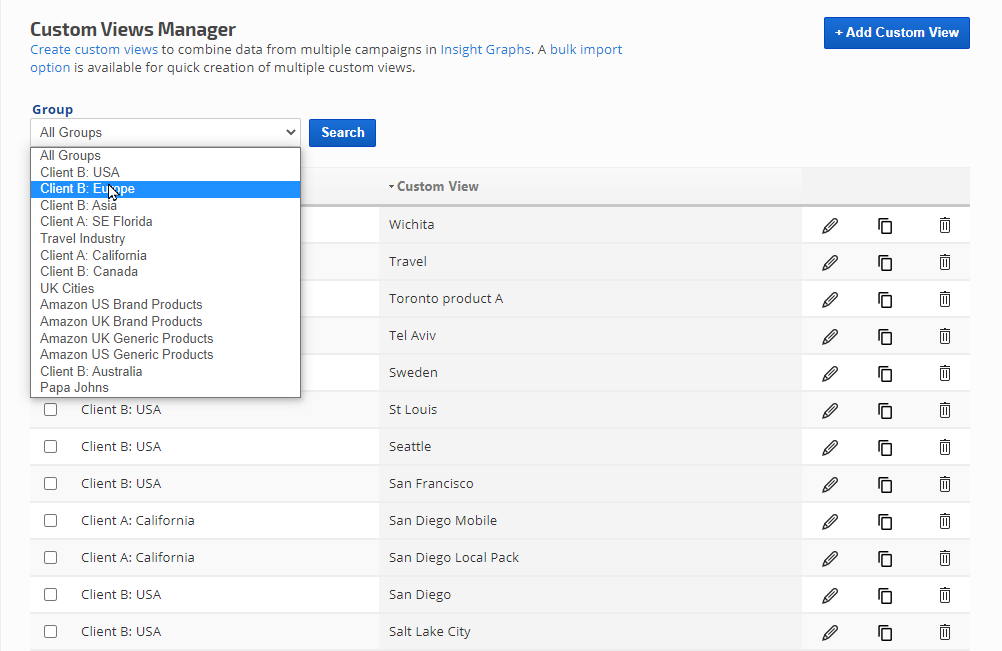Screen dimensions: 1002x651
Task: Edit the Wichita custom view
Action: pos(829,225)
